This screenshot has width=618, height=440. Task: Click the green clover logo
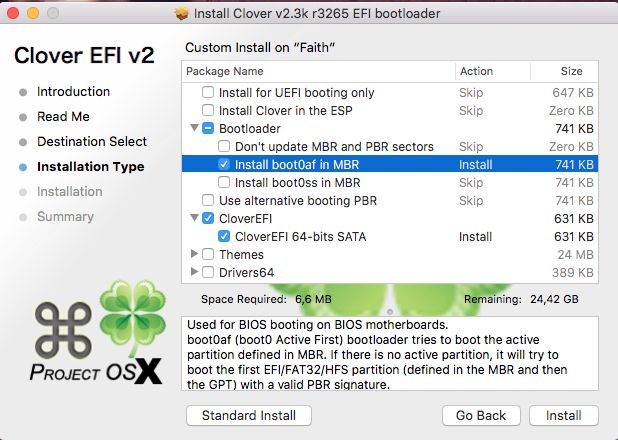[132, 313]
